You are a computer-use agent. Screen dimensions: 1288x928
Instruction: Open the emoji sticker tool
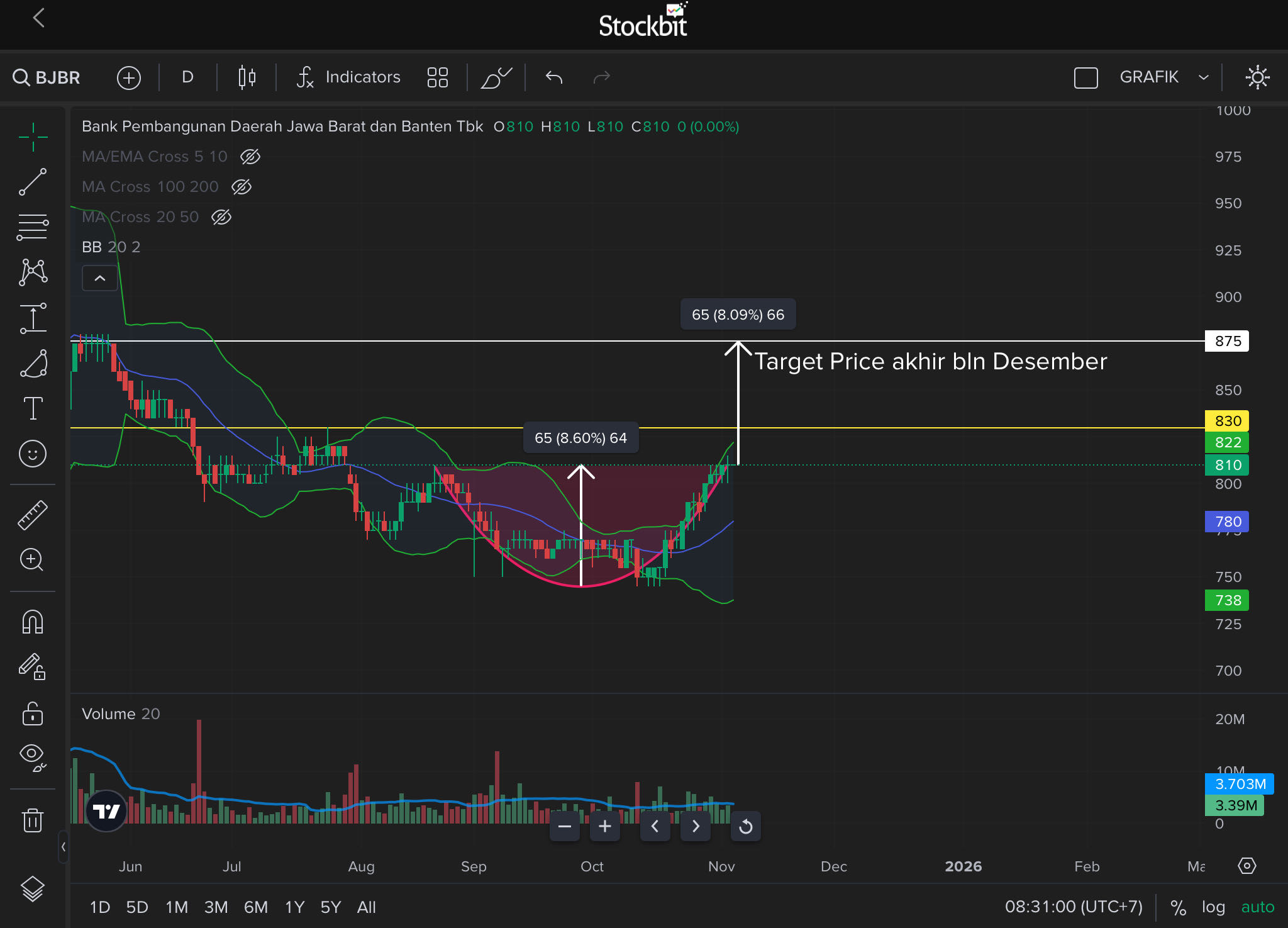32,454
